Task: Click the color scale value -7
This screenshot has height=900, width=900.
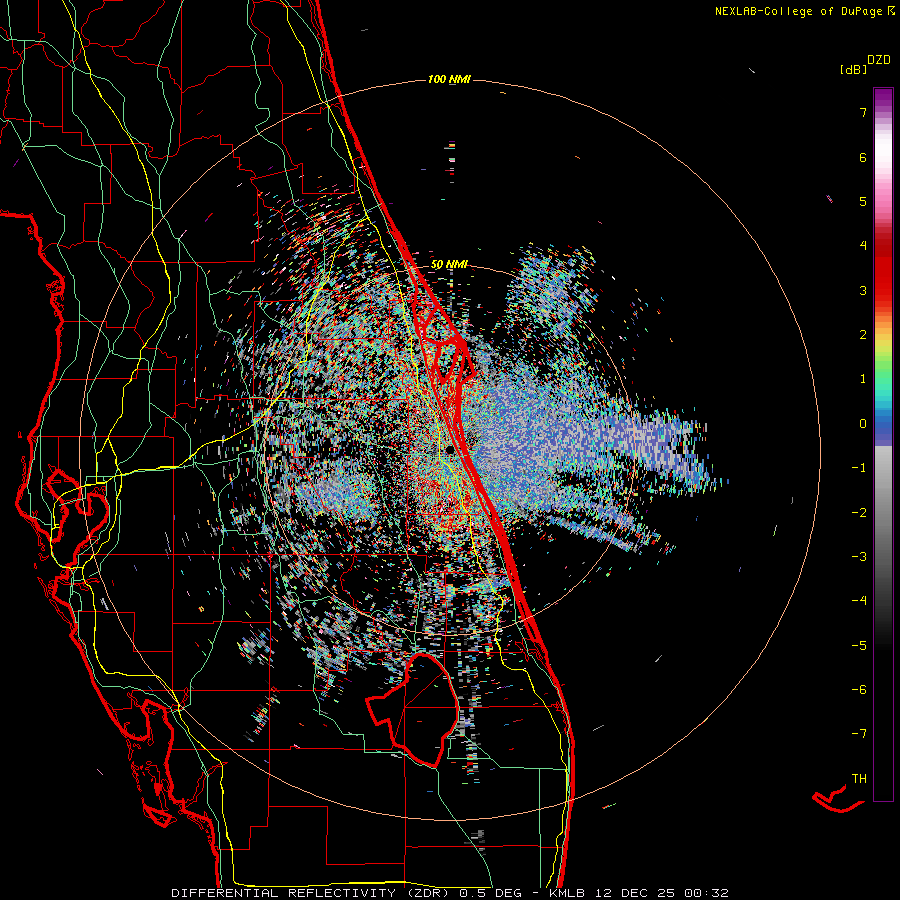Action: [x=859, y=734]
